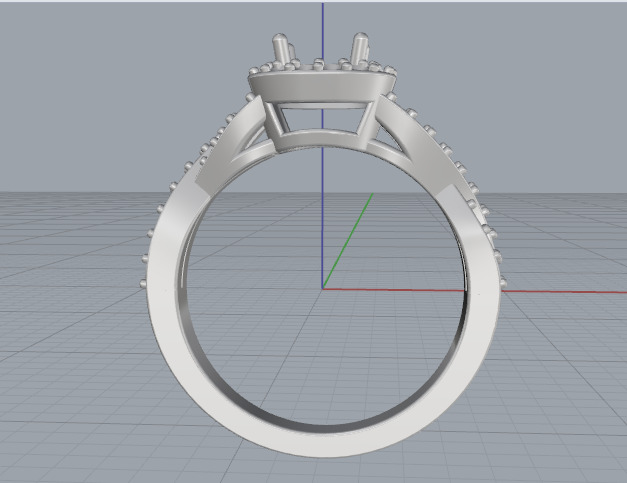Screen dimensions: 627x483
Task: Click the right tall prong on setting
Action: [x=359, y=48]
